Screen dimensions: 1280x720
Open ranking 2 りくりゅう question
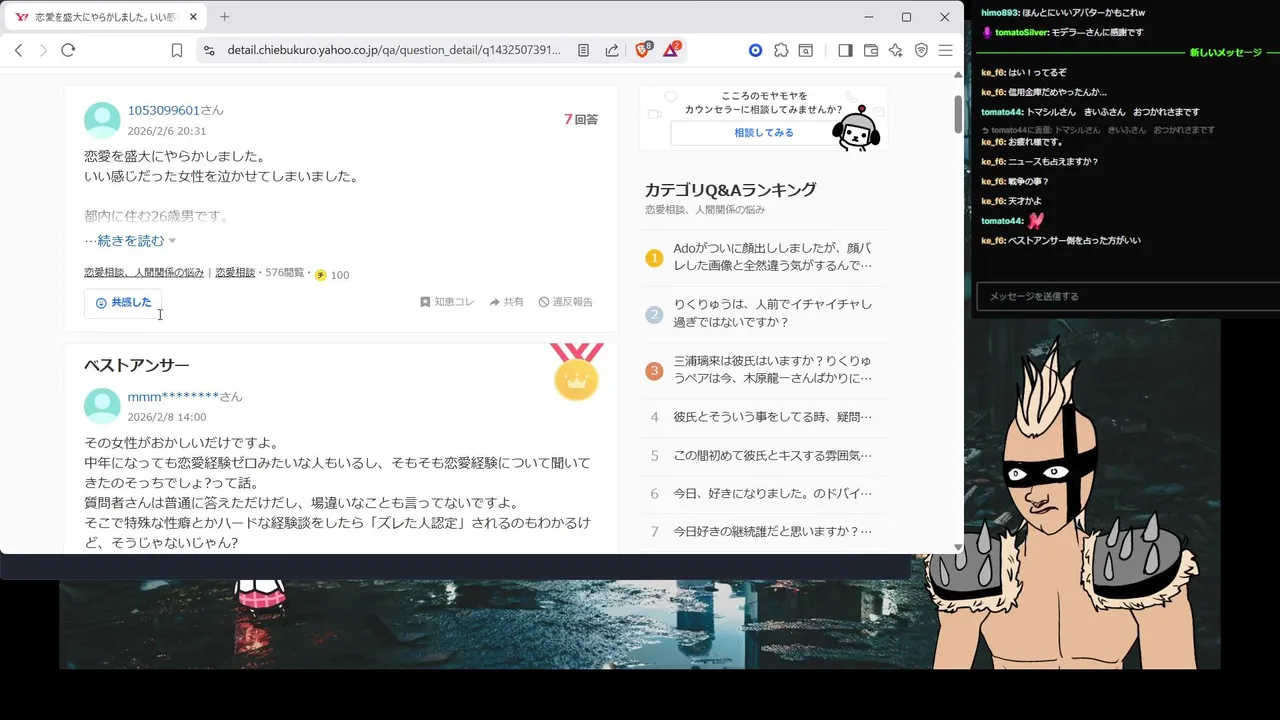coord(773,313)
